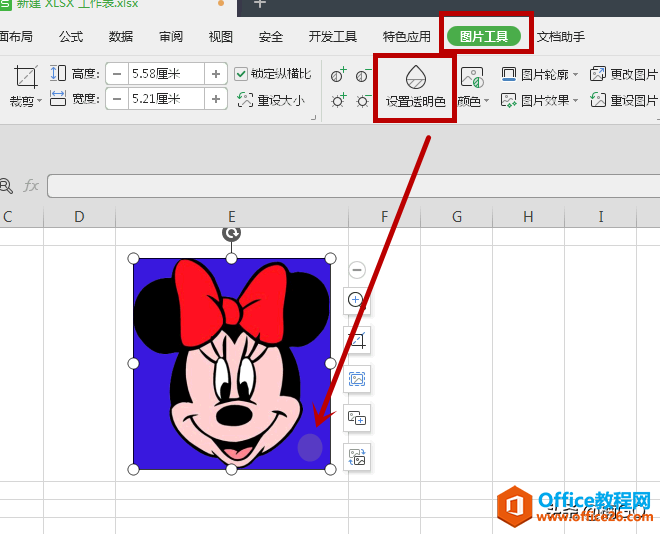Click the floating crop icon beside picture
This screenshot has width=660, height=534.
357,340
